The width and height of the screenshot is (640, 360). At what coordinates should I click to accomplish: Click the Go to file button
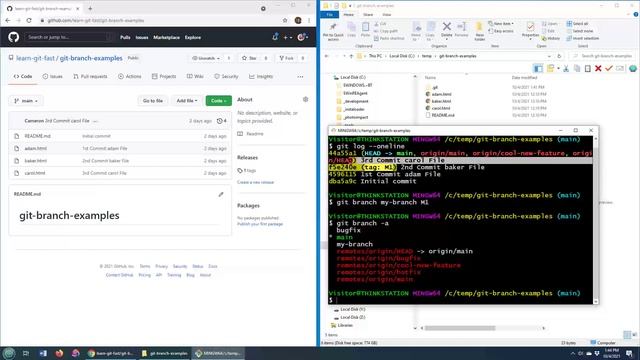153,100
